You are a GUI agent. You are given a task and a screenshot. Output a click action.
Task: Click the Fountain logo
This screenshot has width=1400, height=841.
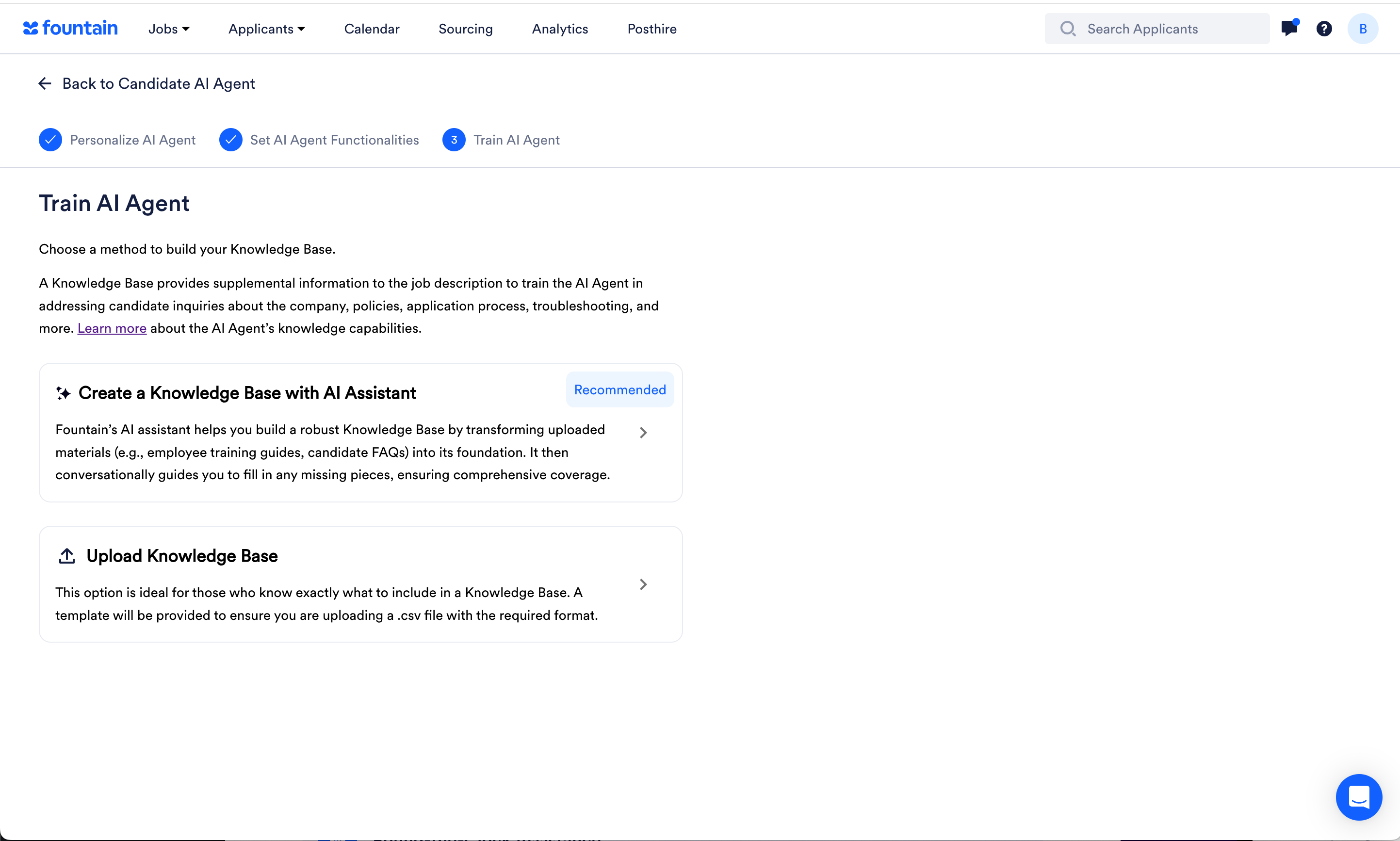(70, 28)
